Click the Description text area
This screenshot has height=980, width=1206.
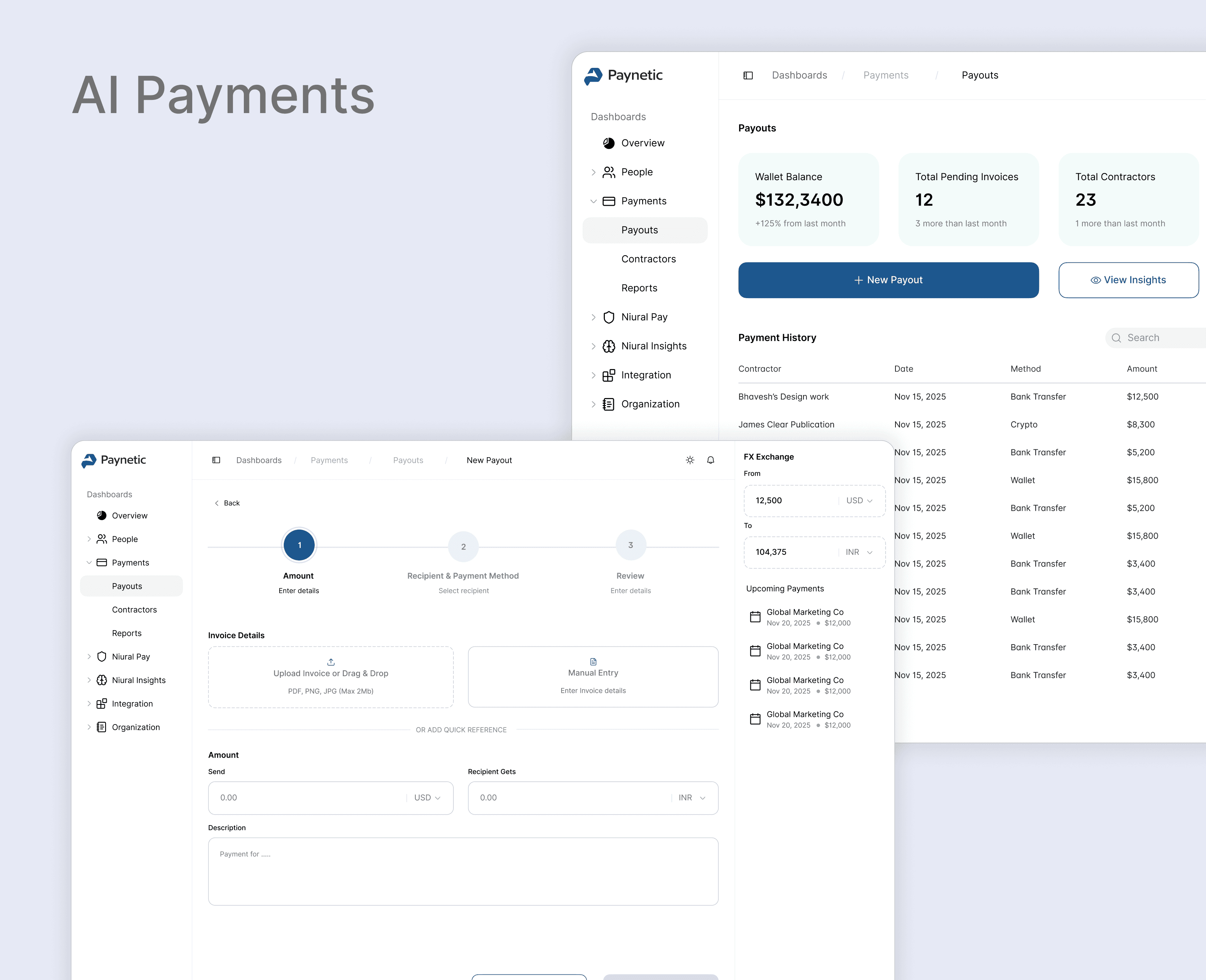463,871
